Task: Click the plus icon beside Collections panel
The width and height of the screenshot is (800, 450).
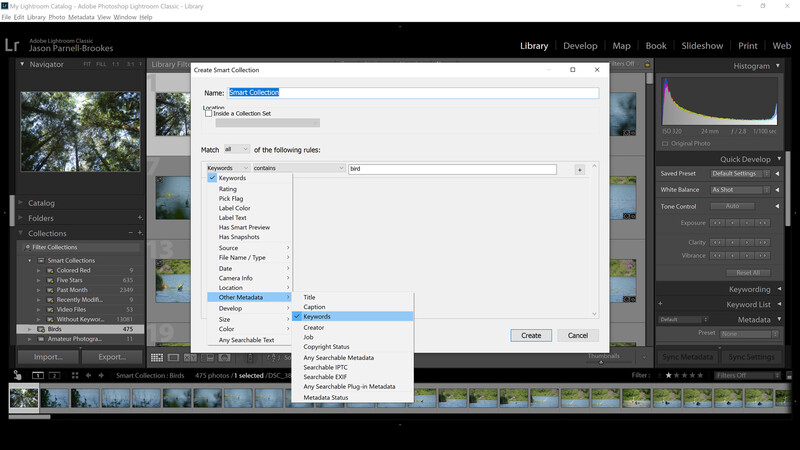Action: point(140,233)
